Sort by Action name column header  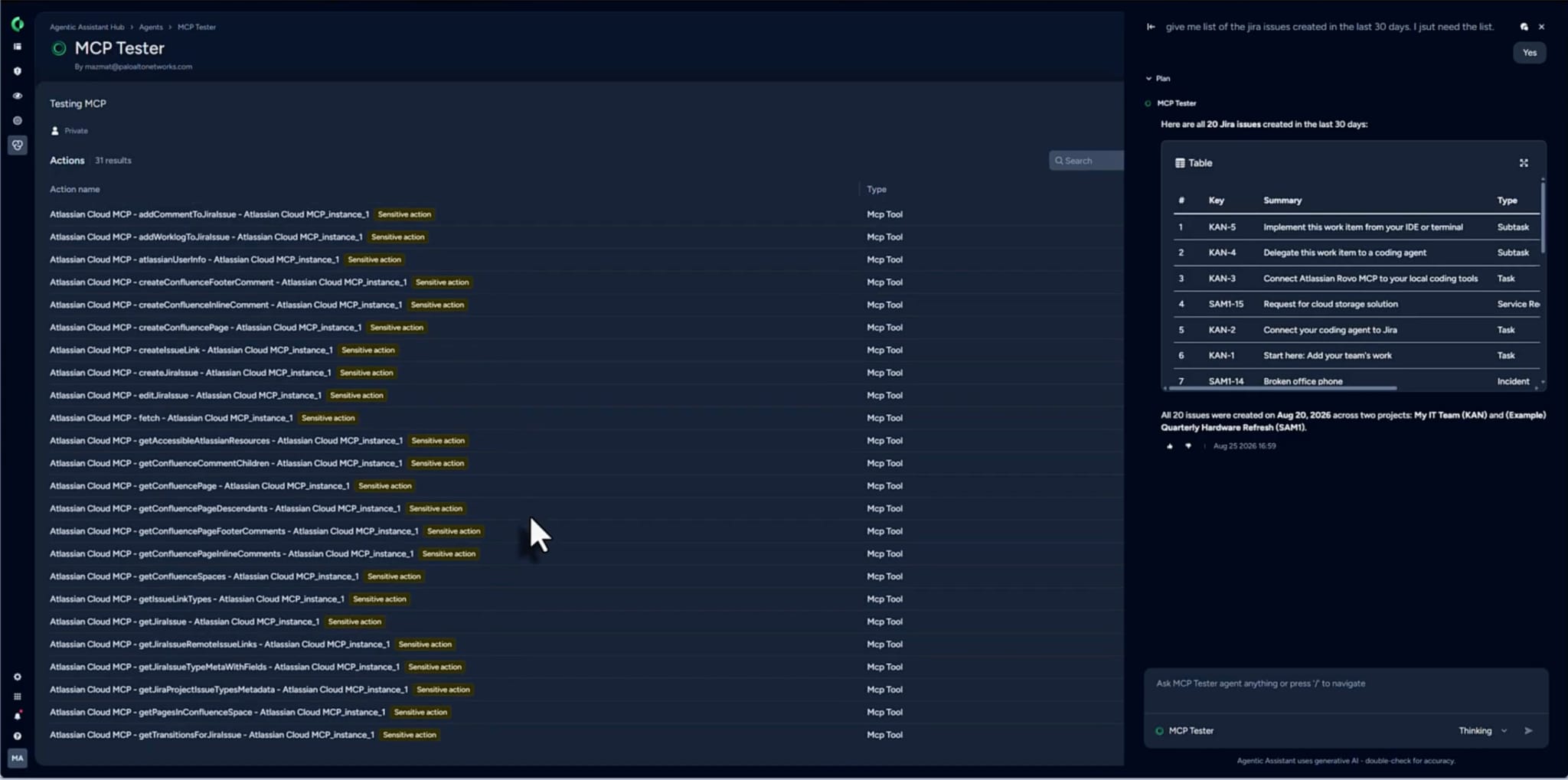74,189
